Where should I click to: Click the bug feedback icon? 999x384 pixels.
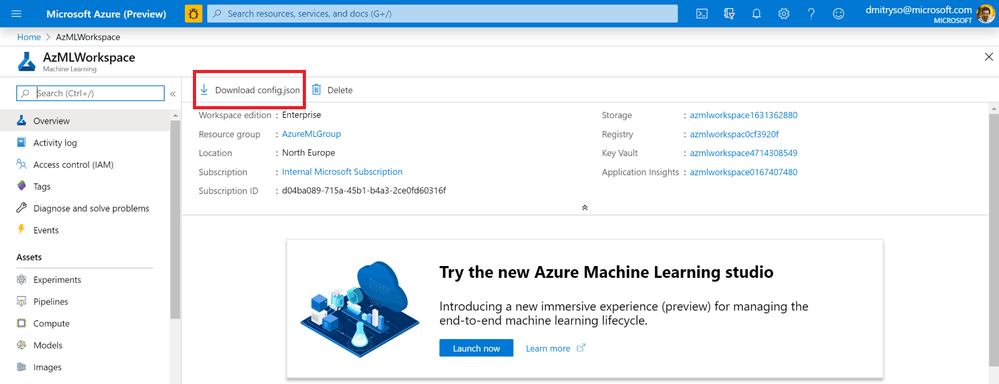193,13
